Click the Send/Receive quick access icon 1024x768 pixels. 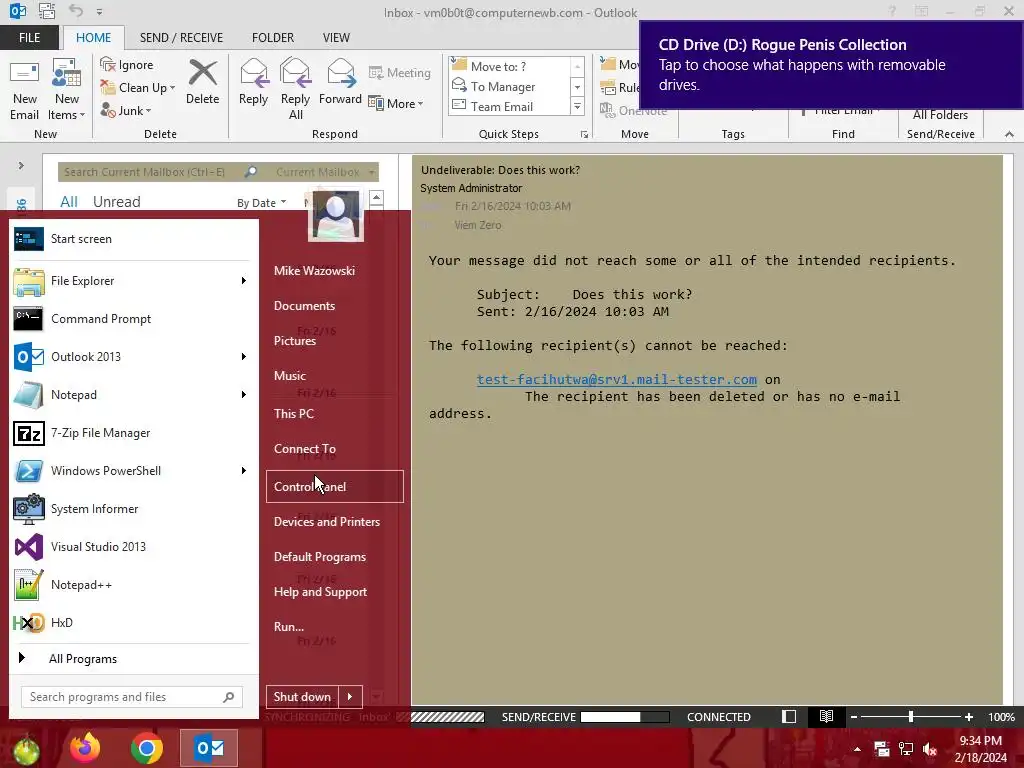46,10
